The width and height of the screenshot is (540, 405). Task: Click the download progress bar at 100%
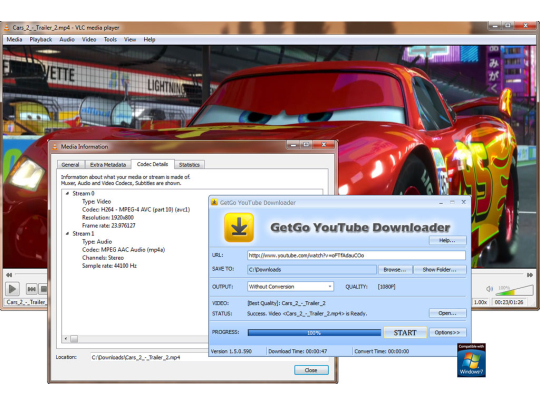click(x=314, y=333)
